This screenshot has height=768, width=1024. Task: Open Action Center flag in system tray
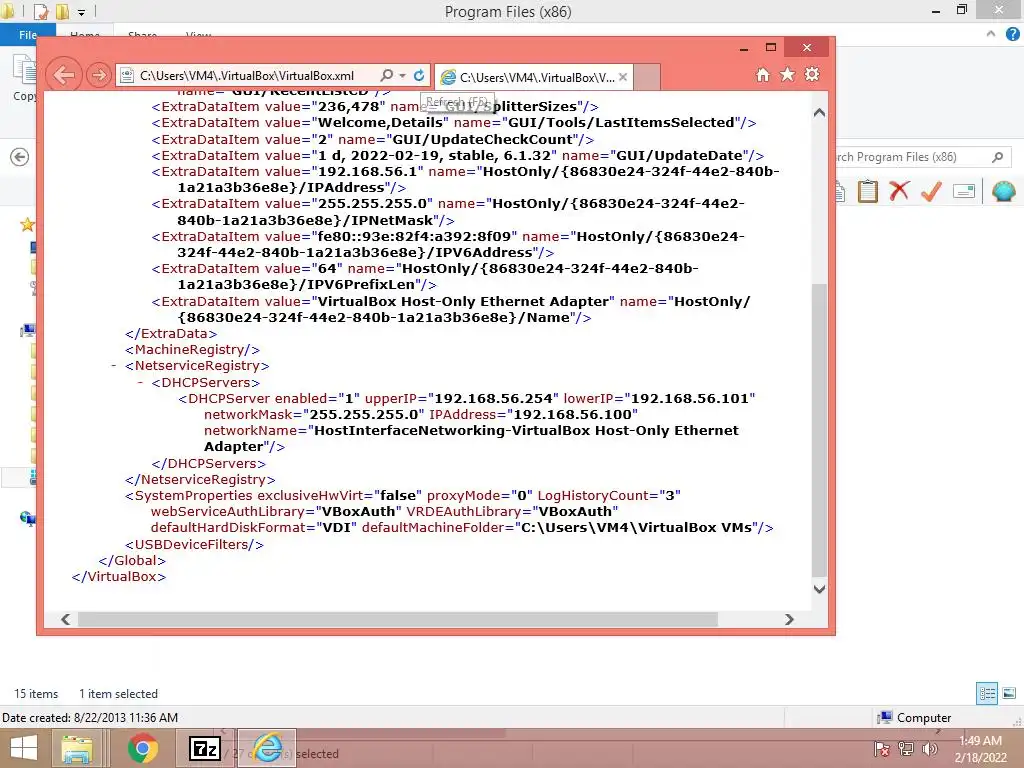[x=882, y=749]
